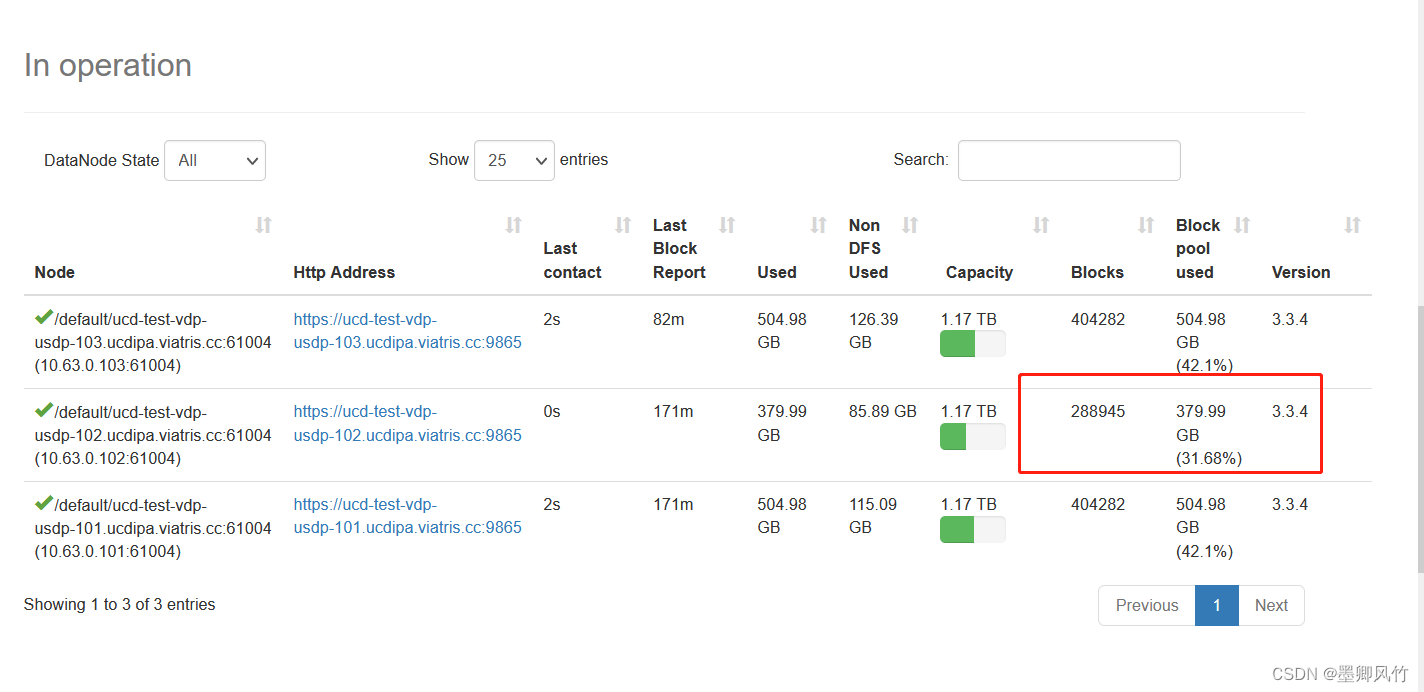
Task: Select Showing 1 to 3 of 3 entries
Action: click(x=120, y=604)
